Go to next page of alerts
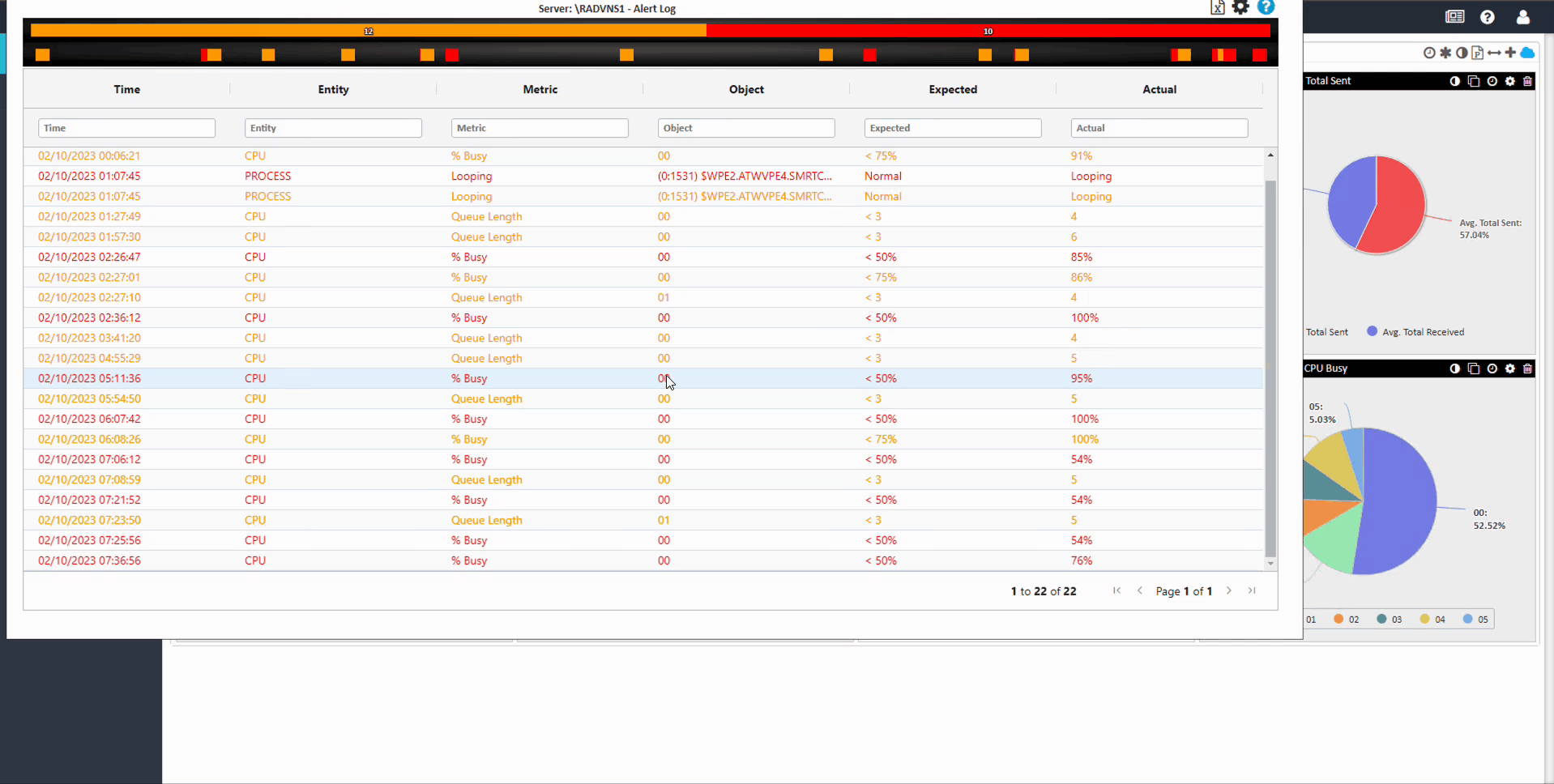 1229,590
